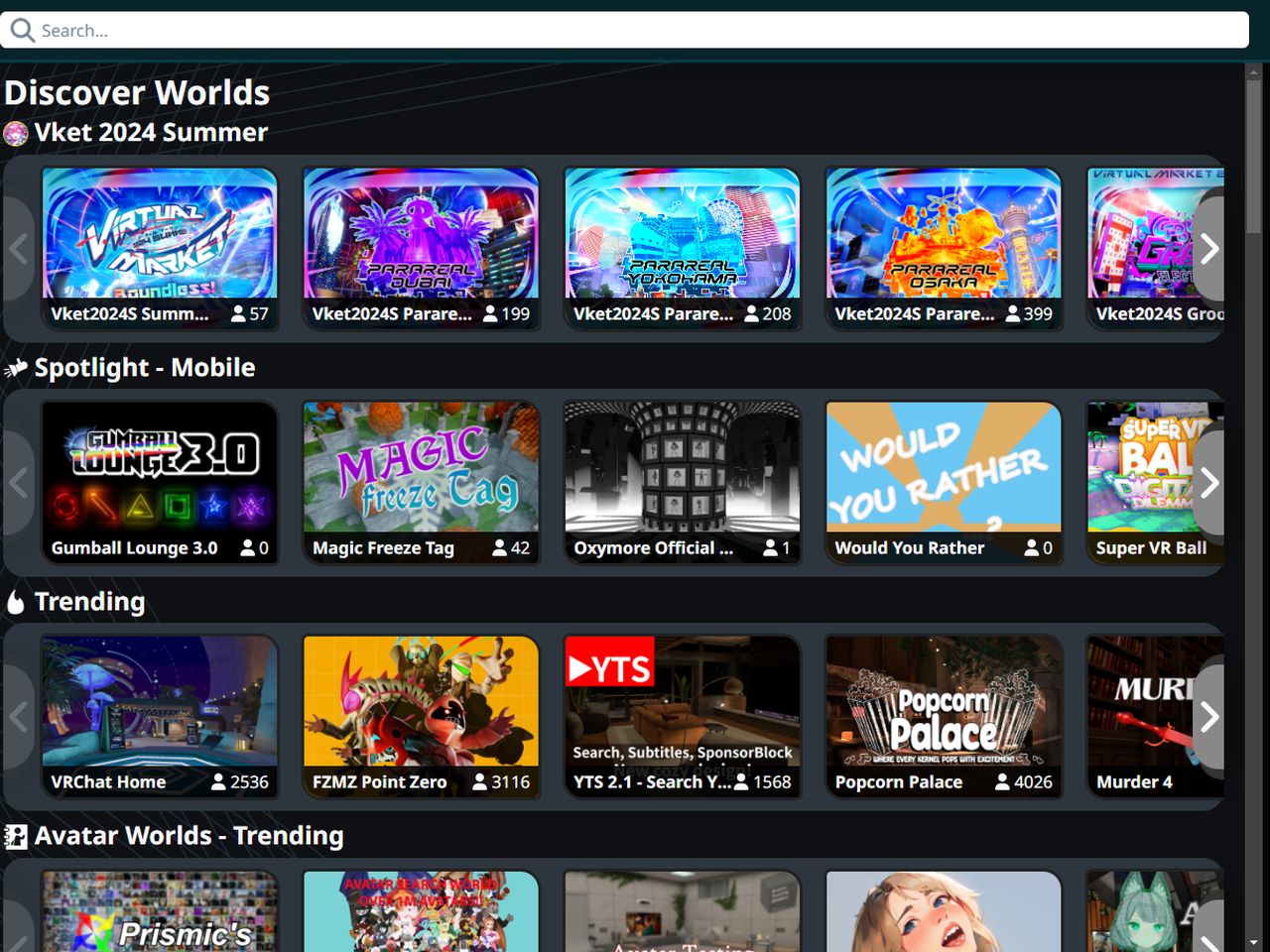Click the Vket 2024 Summer category icon
The width and height of the screenshot is (1270, 952).
(x=16, y=133)
